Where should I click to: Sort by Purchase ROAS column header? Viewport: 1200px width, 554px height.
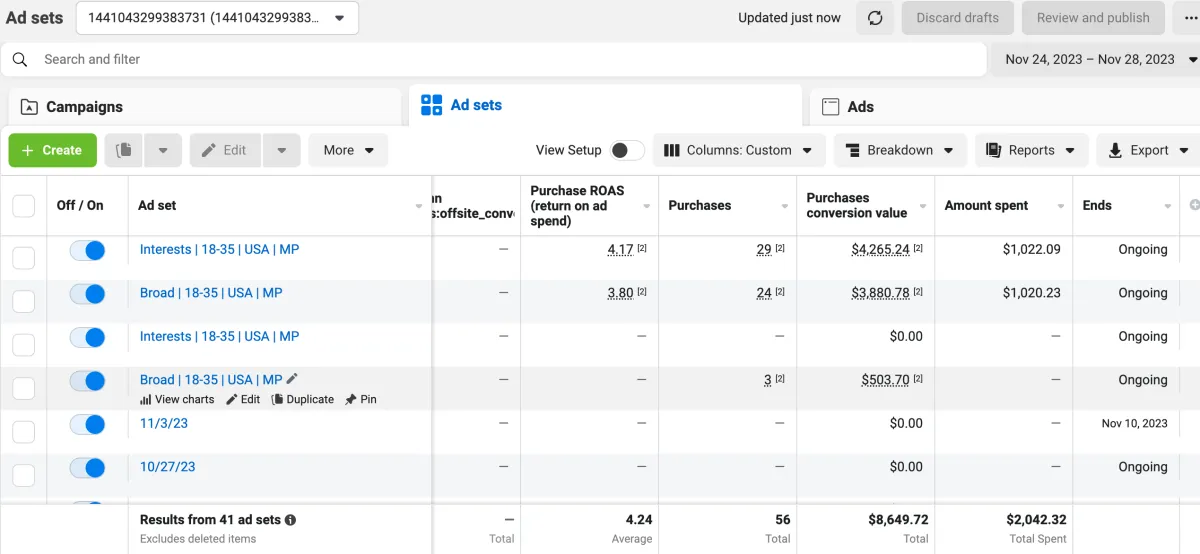(x=589, y=205)
